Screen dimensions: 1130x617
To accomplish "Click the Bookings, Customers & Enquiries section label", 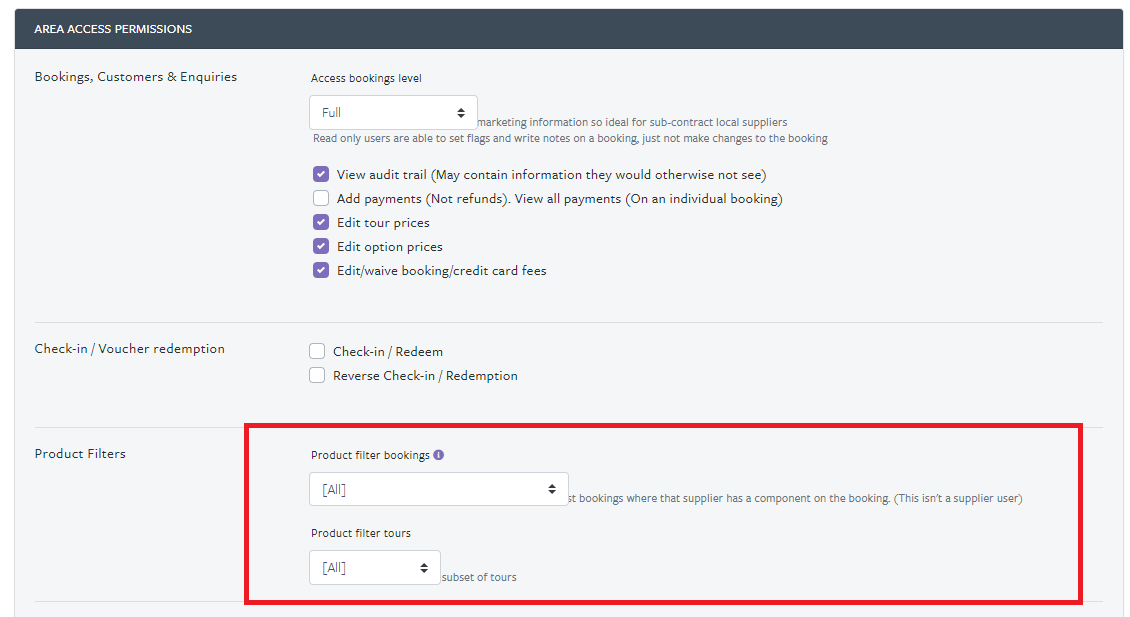I will pyautogui.click(x=136, y=77).
